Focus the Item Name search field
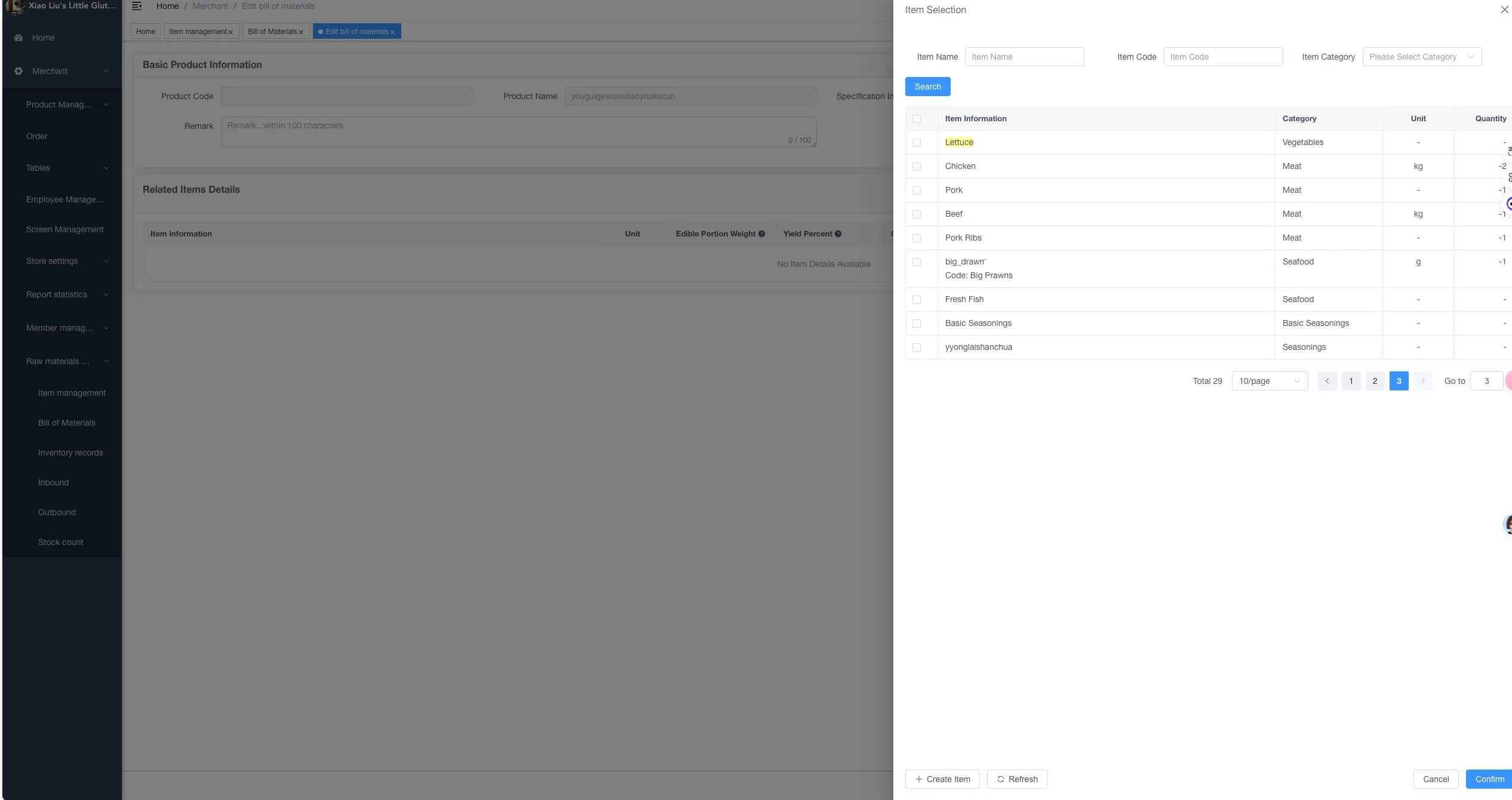 tap(1024, 57)
